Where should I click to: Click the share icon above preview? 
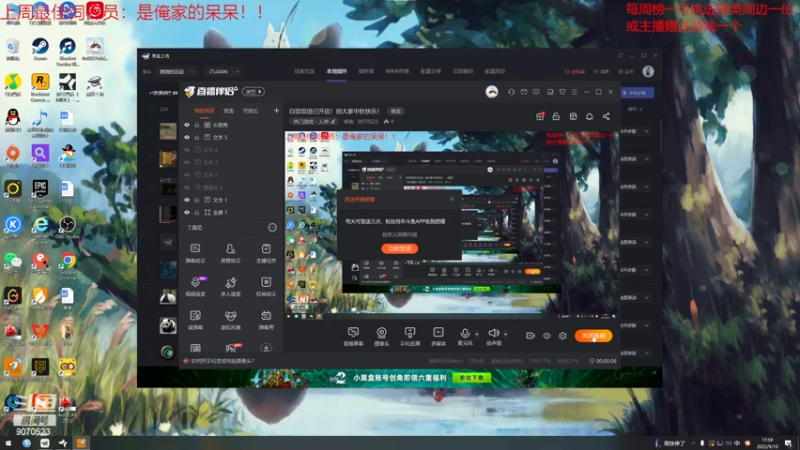pyautogui.click(x=606, y=116)
